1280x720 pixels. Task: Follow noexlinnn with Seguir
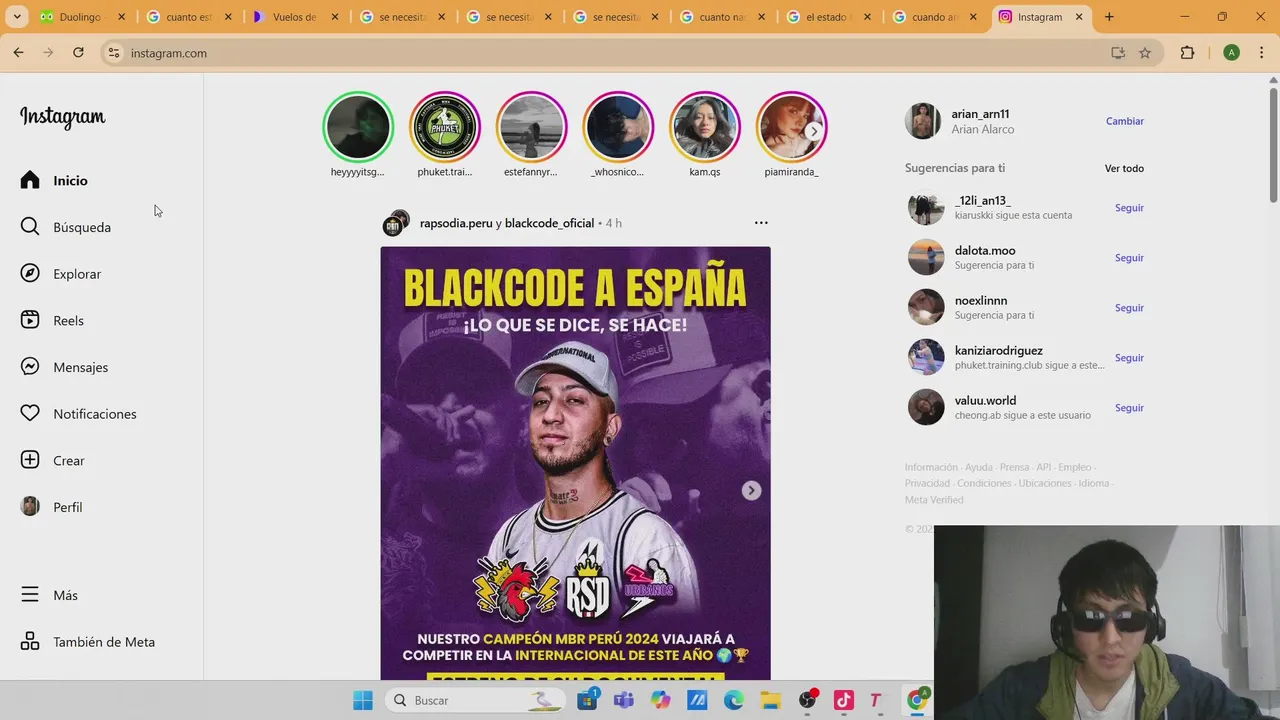[x=1129, y=308]
